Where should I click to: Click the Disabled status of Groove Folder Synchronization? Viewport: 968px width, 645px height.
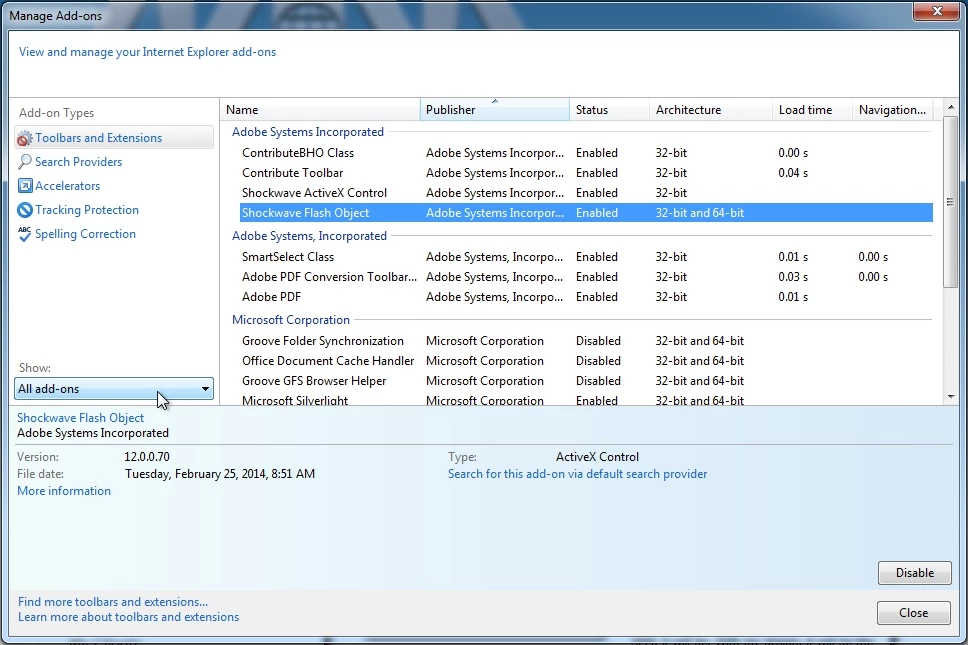click(598, 341)
